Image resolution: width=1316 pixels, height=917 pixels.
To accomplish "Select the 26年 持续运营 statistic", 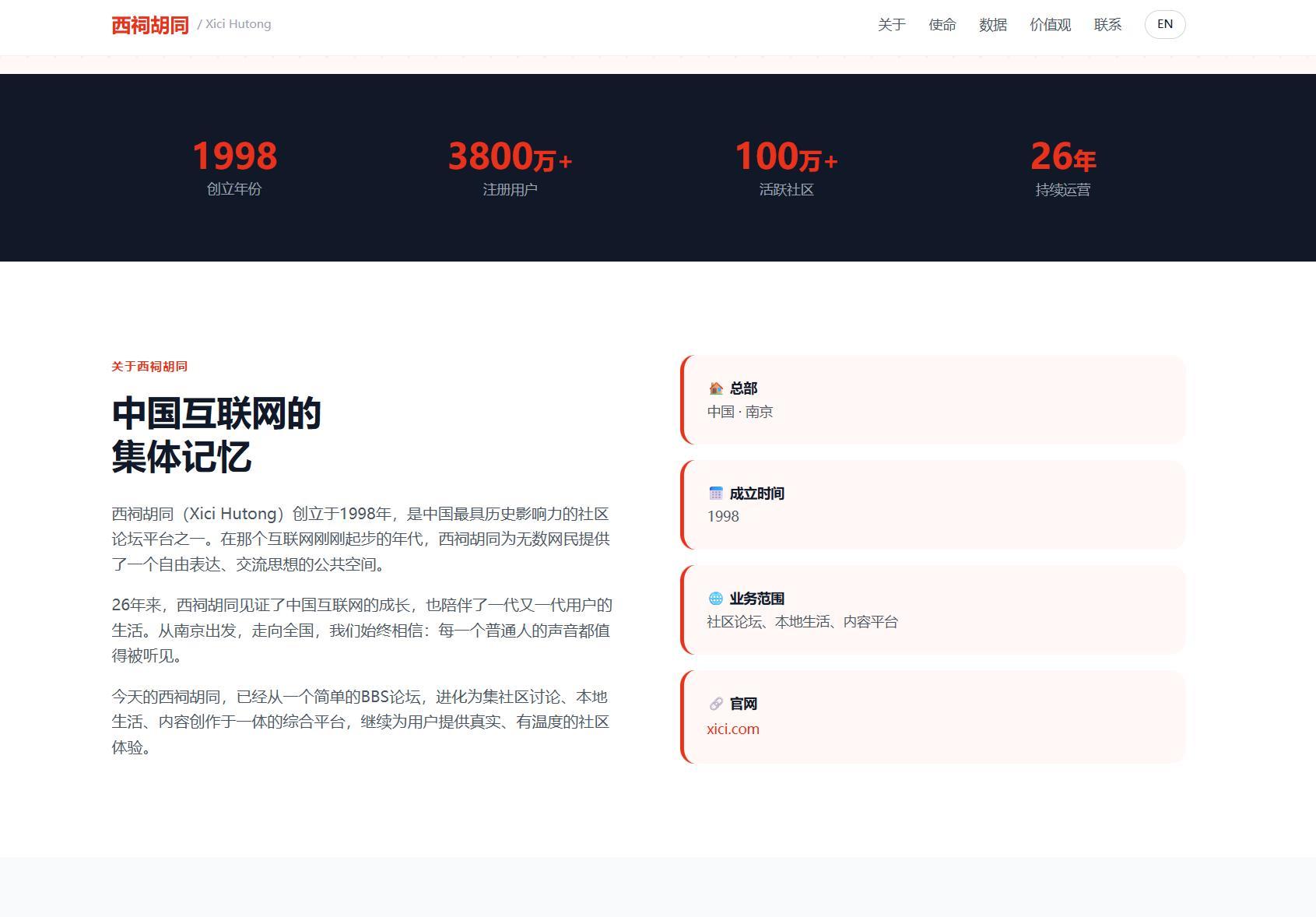I will (1063, 167).
